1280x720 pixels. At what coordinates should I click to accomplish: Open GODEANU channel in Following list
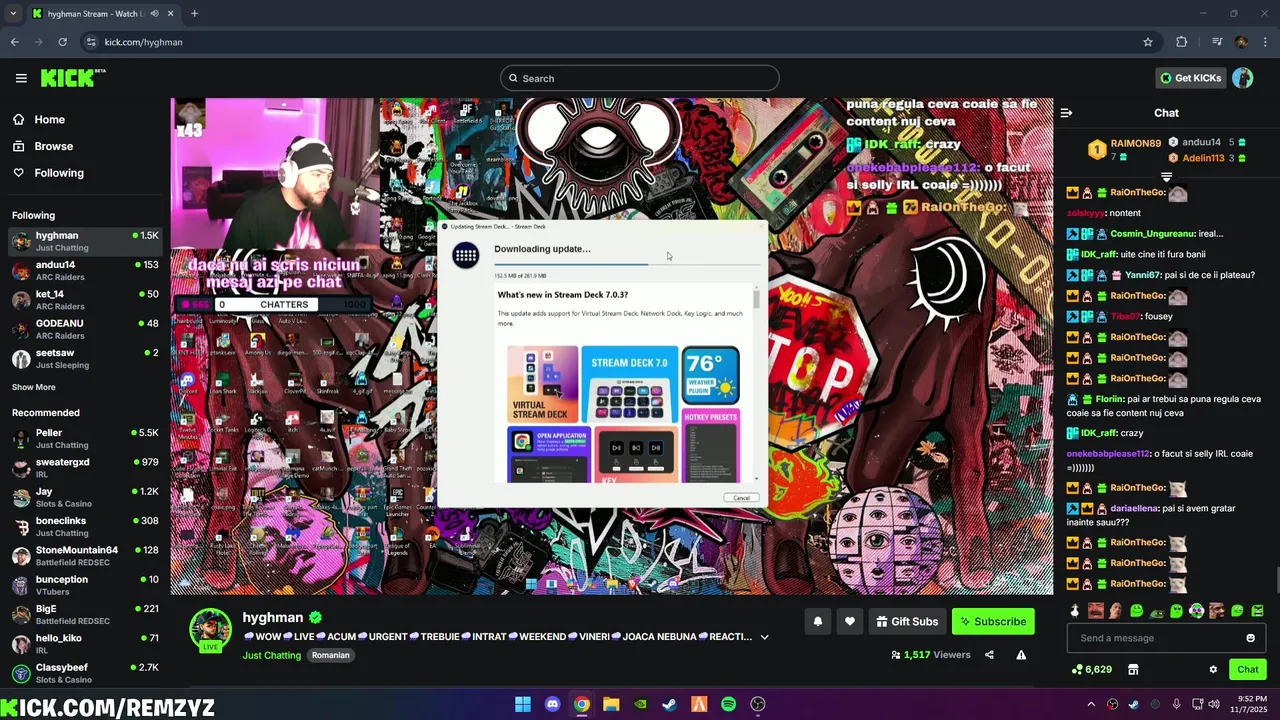(85, 329)
